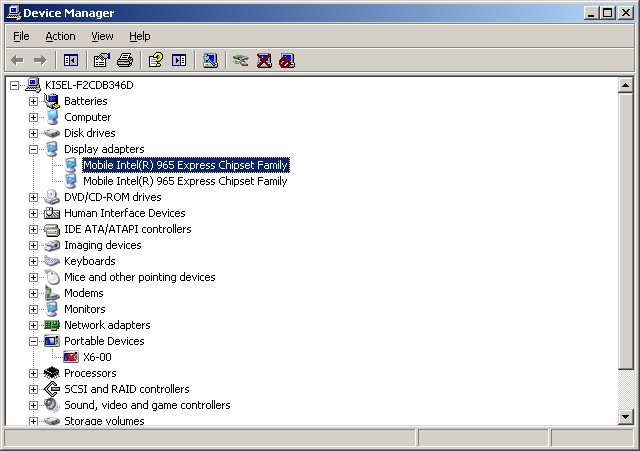
Task: Select the highlighted Mobile Intel 965 adapter
Action: pyautogui.click(x=186, y=165)
